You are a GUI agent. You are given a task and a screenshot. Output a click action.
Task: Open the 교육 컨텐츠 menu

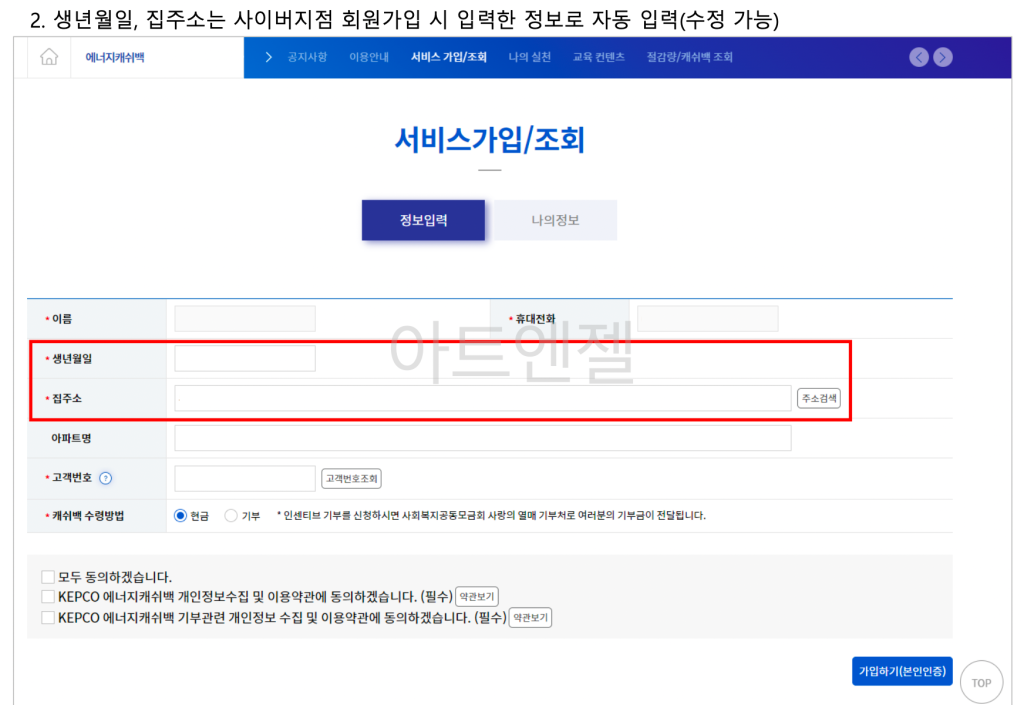click(599, 58)
